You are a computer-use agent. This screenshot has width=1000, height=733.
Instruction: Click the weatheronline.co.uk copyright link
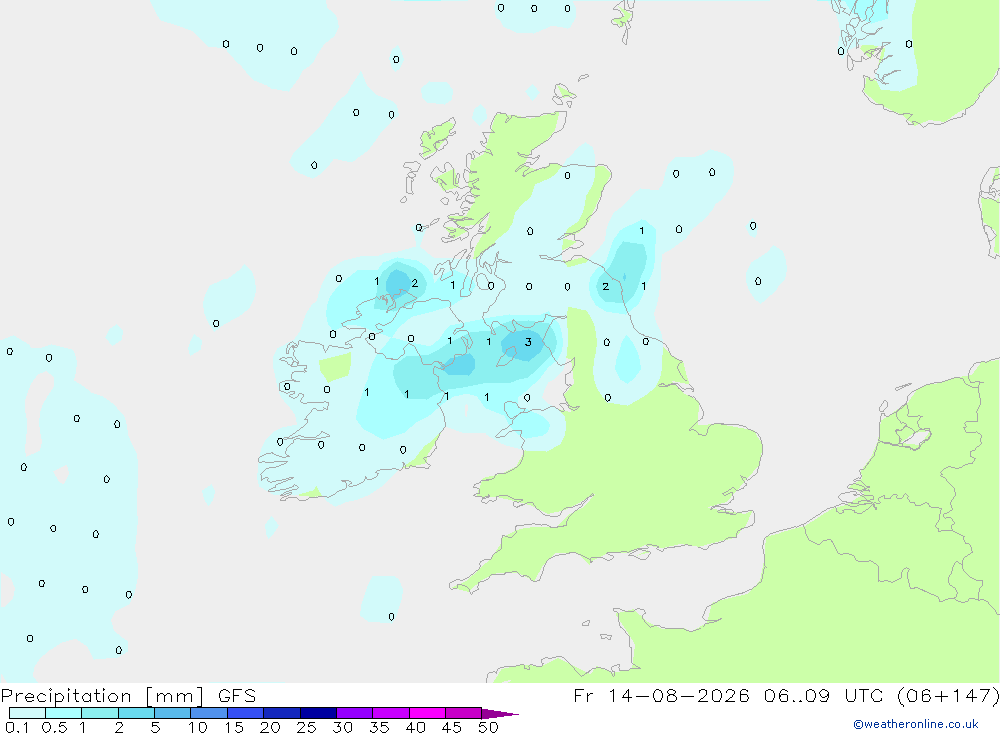click(916, 724)
